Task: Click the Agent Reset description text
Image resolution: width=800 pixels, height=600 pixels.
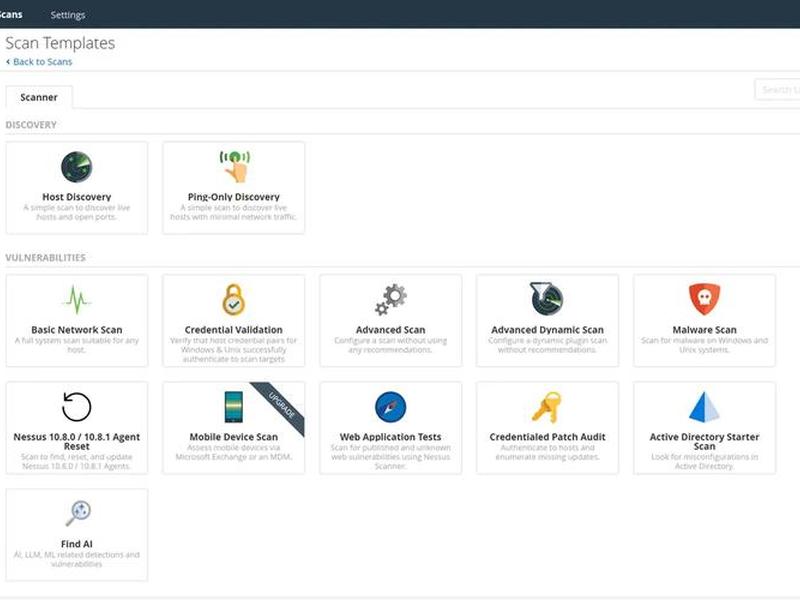Action: [x=77, y=461]
